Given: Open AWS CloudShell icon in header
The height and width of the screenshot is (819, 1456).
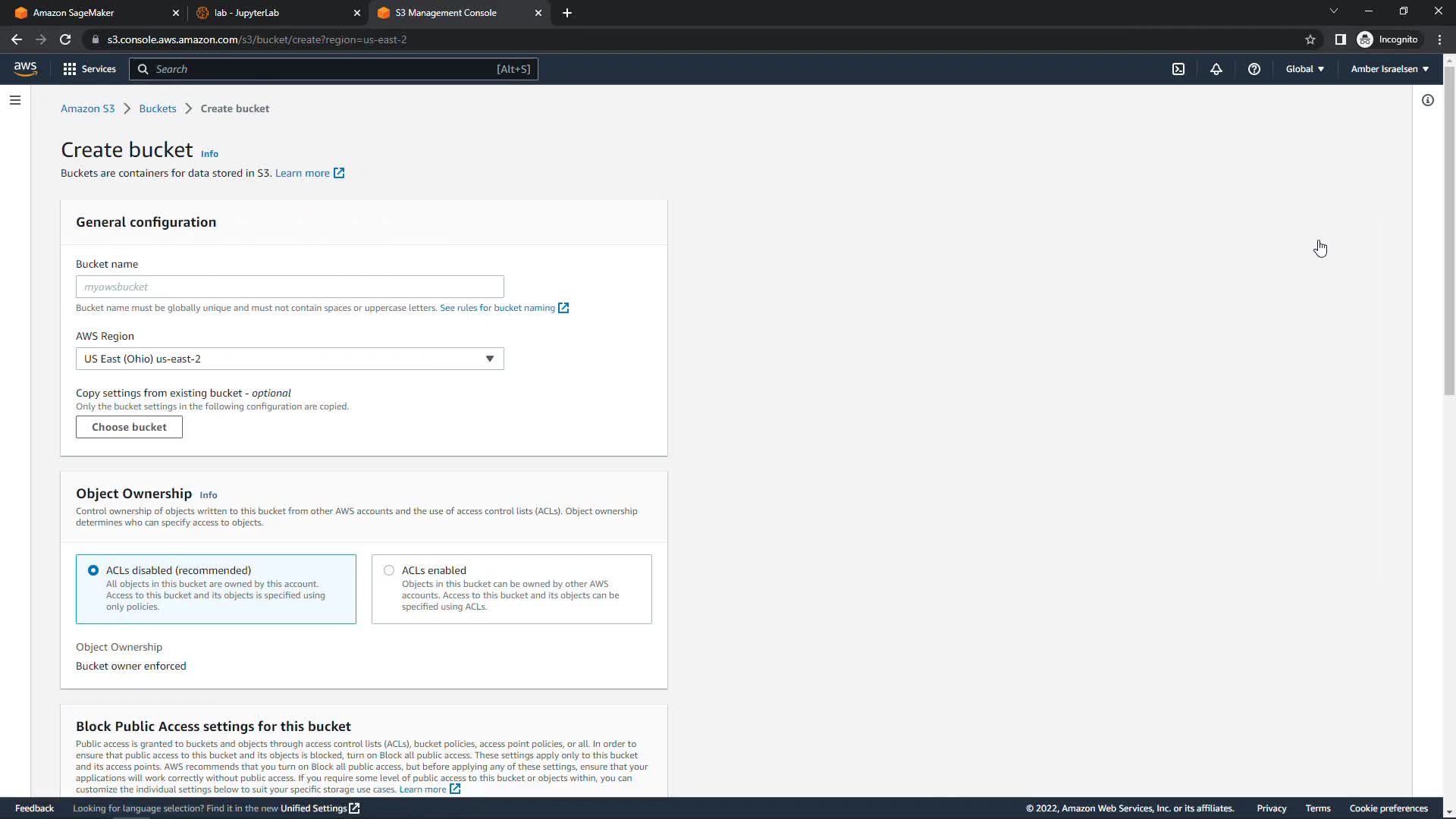Looking at the screenshot, I should (x=1178, y=69).
